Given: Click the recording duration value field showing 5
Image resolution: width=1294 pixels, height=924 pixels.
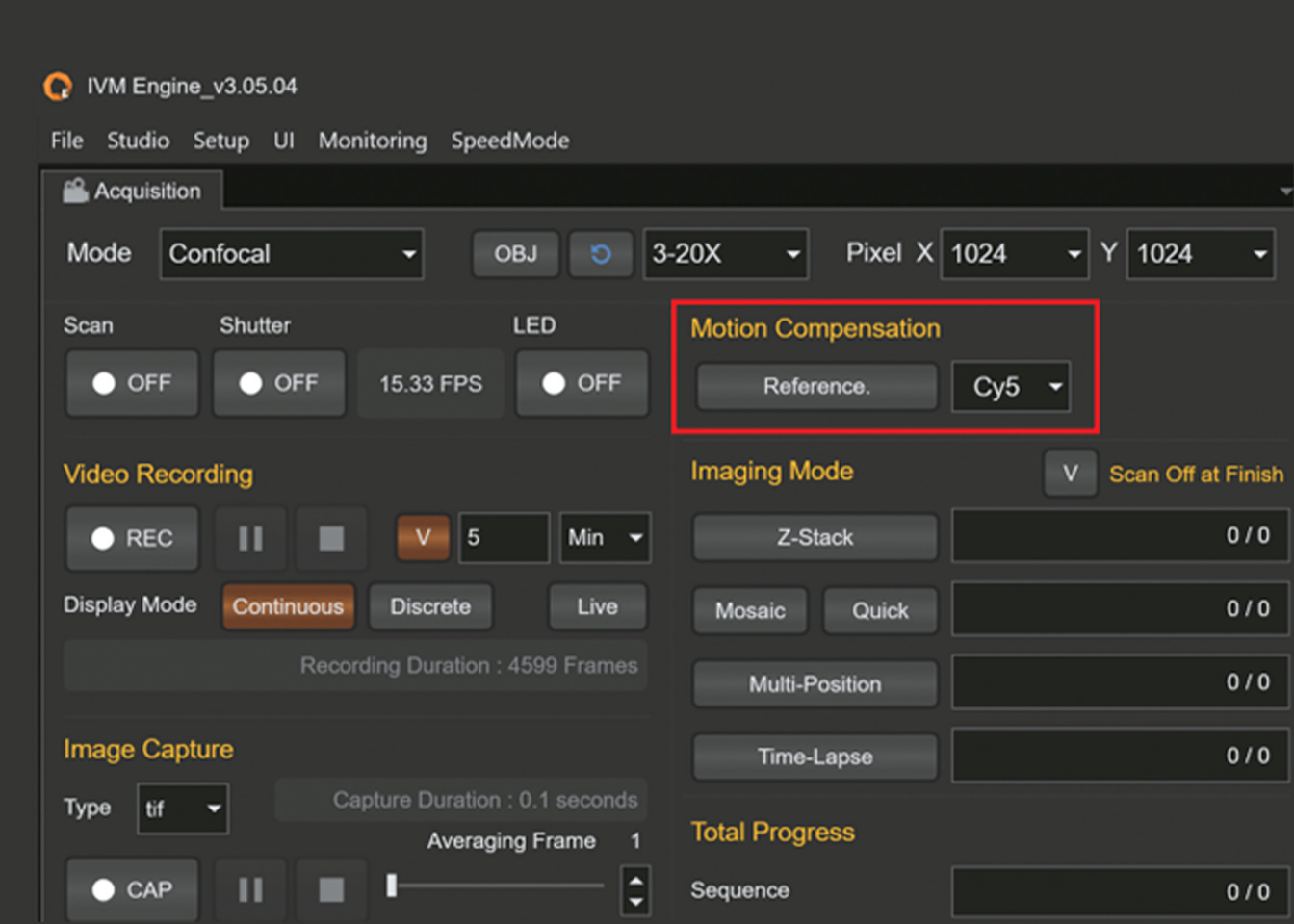Looking at the screenshot, I should (x=505, y=538).
